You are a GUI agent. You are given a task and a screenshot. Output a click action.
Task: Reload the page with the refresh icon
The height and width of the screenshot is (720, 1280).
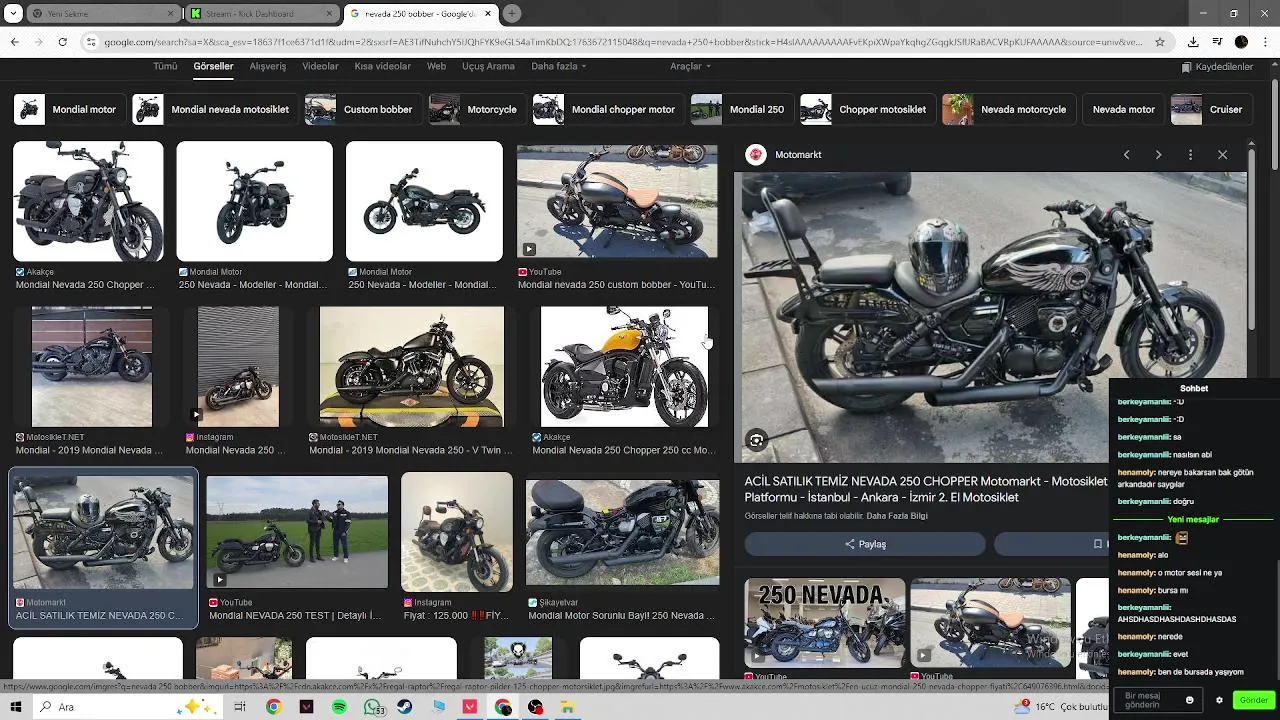point(62,42)
